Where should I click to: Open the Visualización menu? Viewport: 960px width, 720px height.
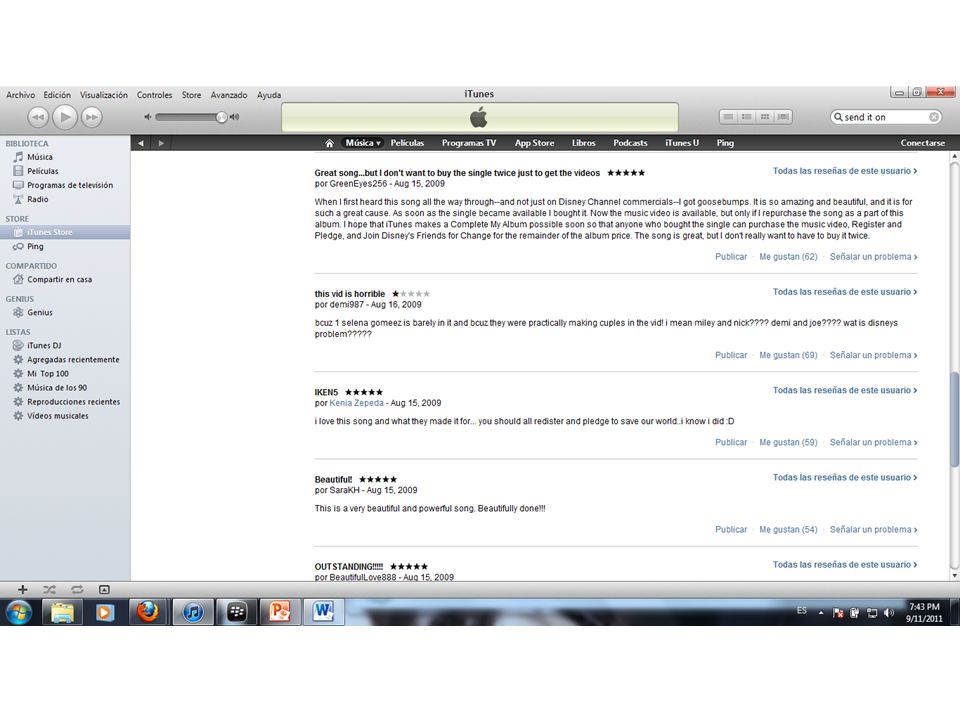pos(103,95)
